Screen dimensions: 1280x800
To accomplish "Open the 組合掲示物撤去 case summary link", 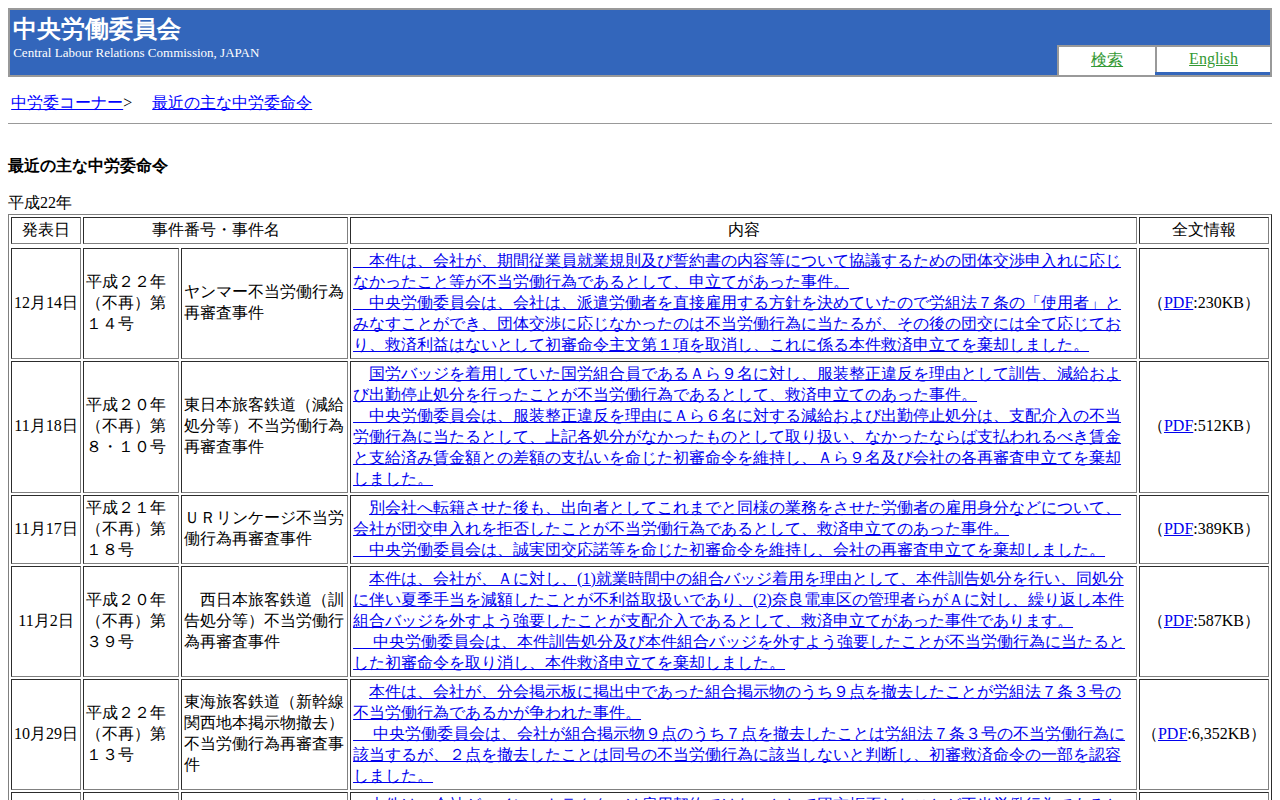I will point(736,734).
